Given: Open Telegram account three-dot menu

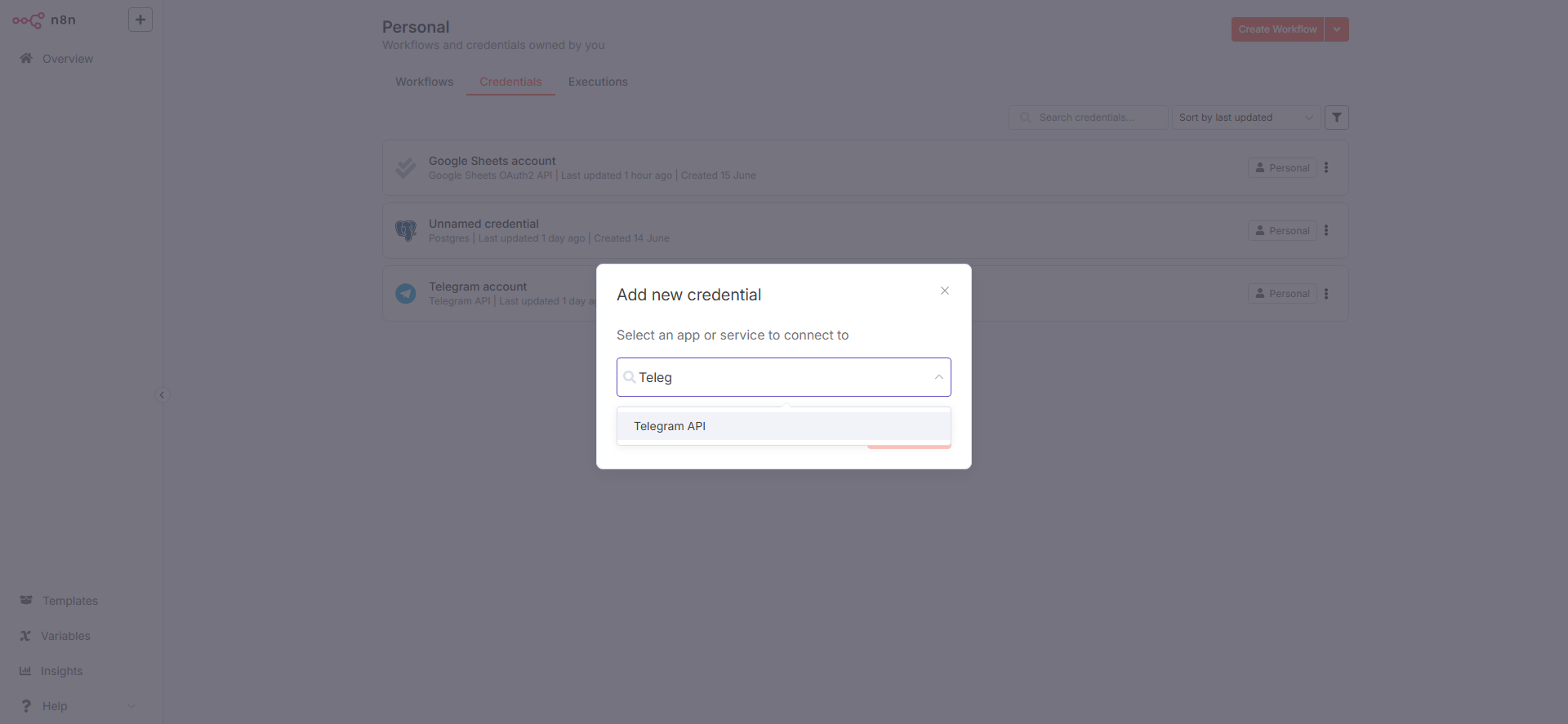Looking at the screenshot, I should point(1326,294).
